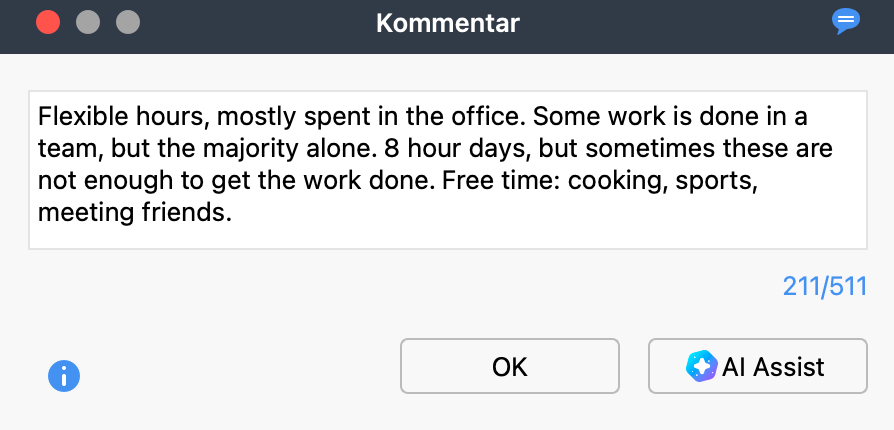Click the word enough in comment
Viewport: 894px width, 430px height.
point(128,182)
